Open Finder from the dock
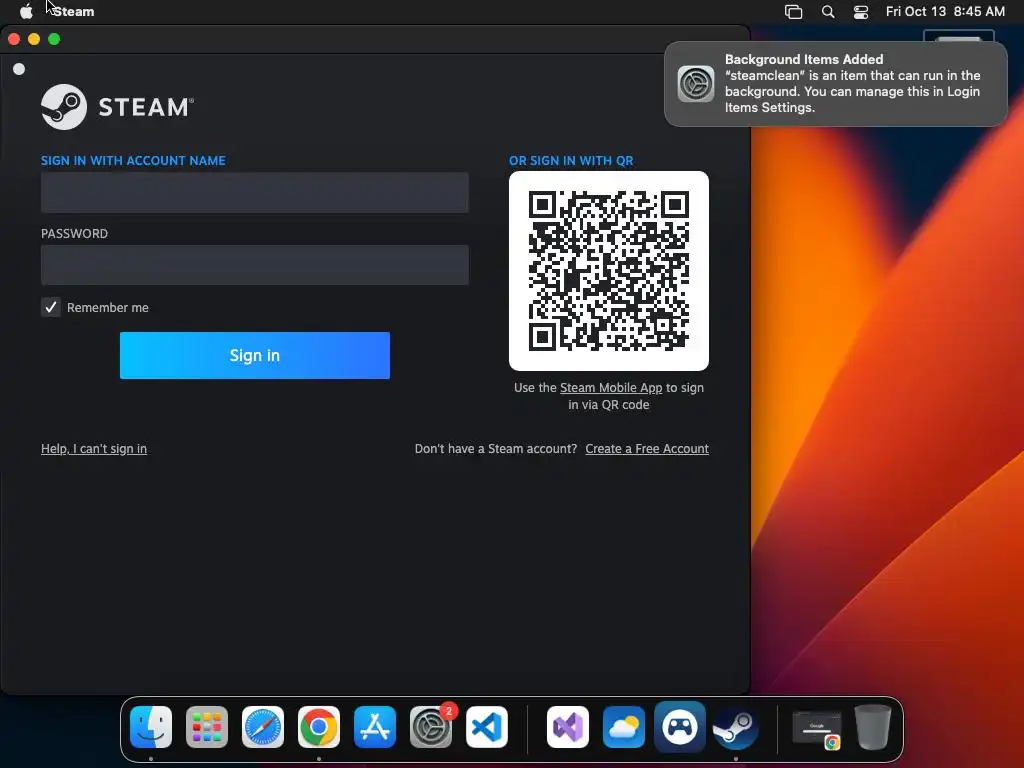The image size is (1024, 768). (151, 727)
